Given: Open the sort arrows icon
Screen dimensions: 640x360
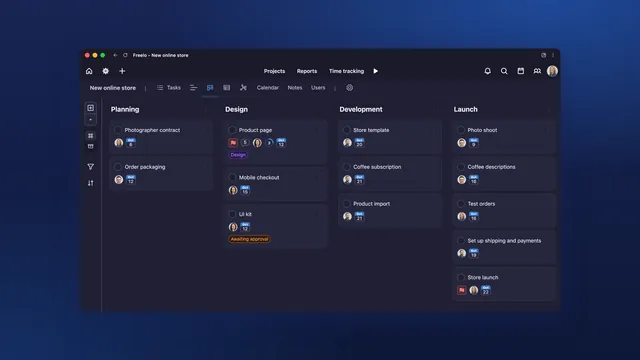Looking at the screenshot, I should tap(91, 183).
